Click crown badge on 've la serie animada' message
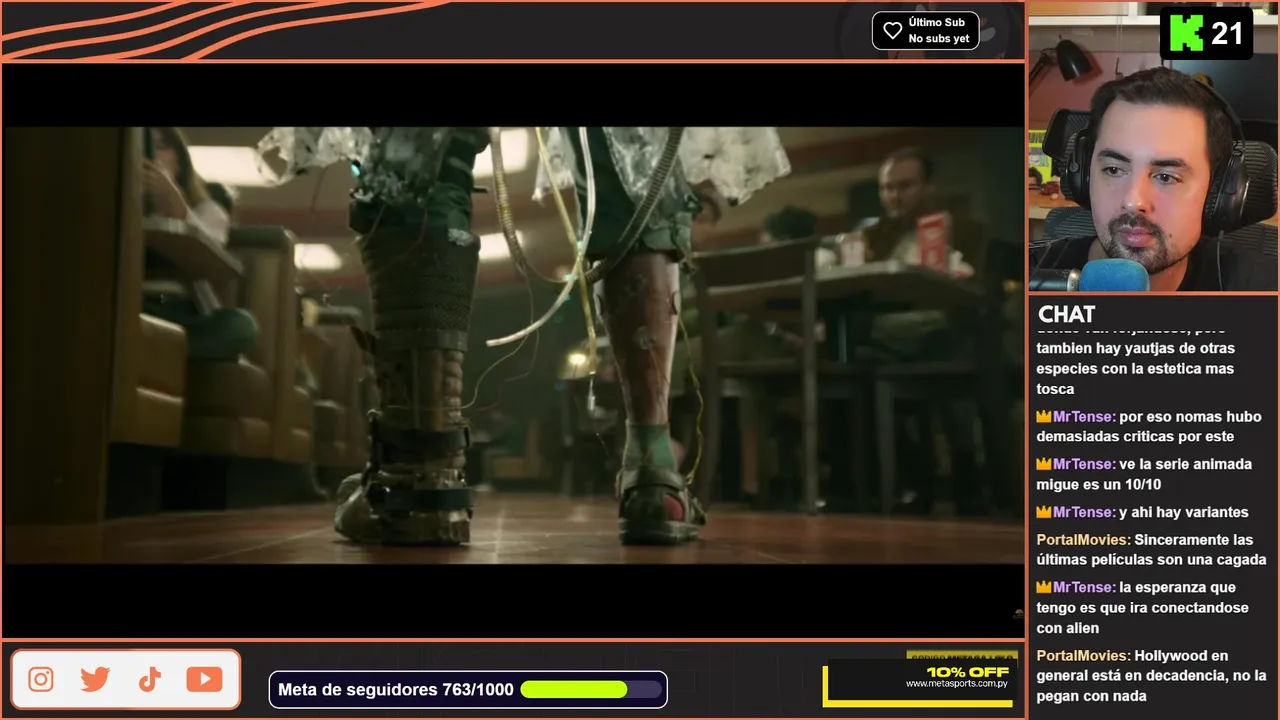Image resolution: width=1280 pixels, height=720 pixels. [1044, 464]
